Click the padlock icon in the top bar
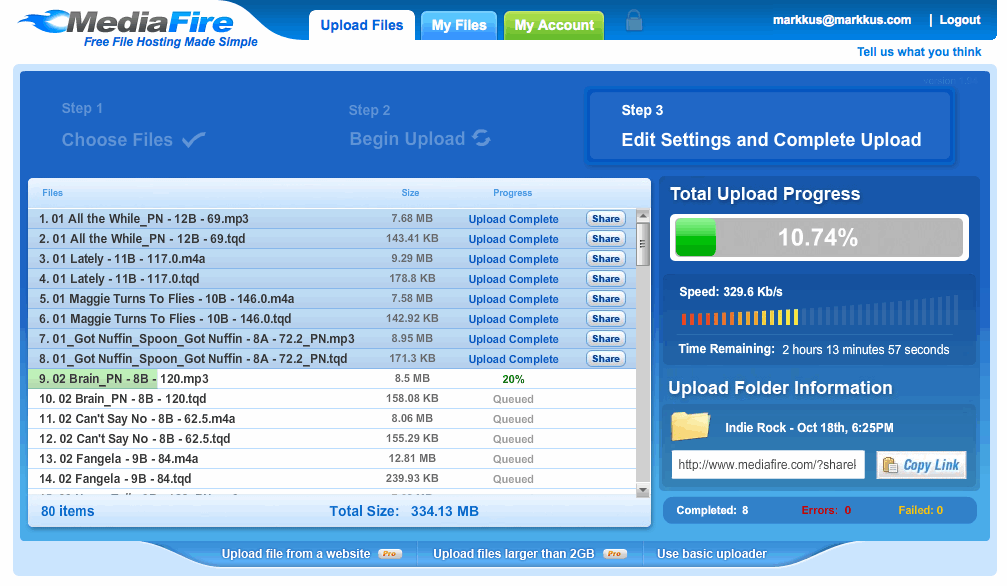 pyautogui.click(x=634, y=20)
